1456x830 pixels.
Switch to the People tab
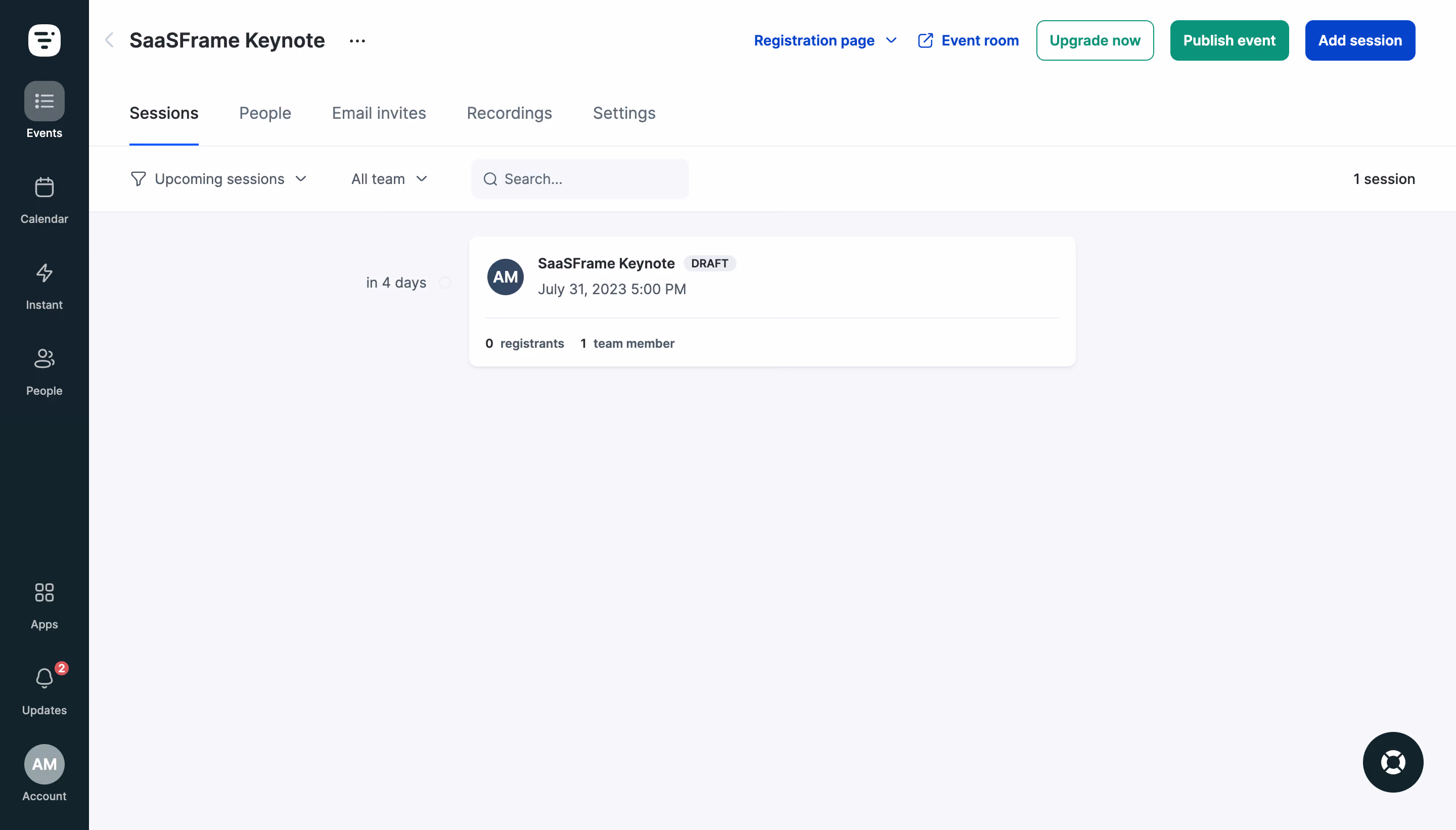click(x=265, y=113)
